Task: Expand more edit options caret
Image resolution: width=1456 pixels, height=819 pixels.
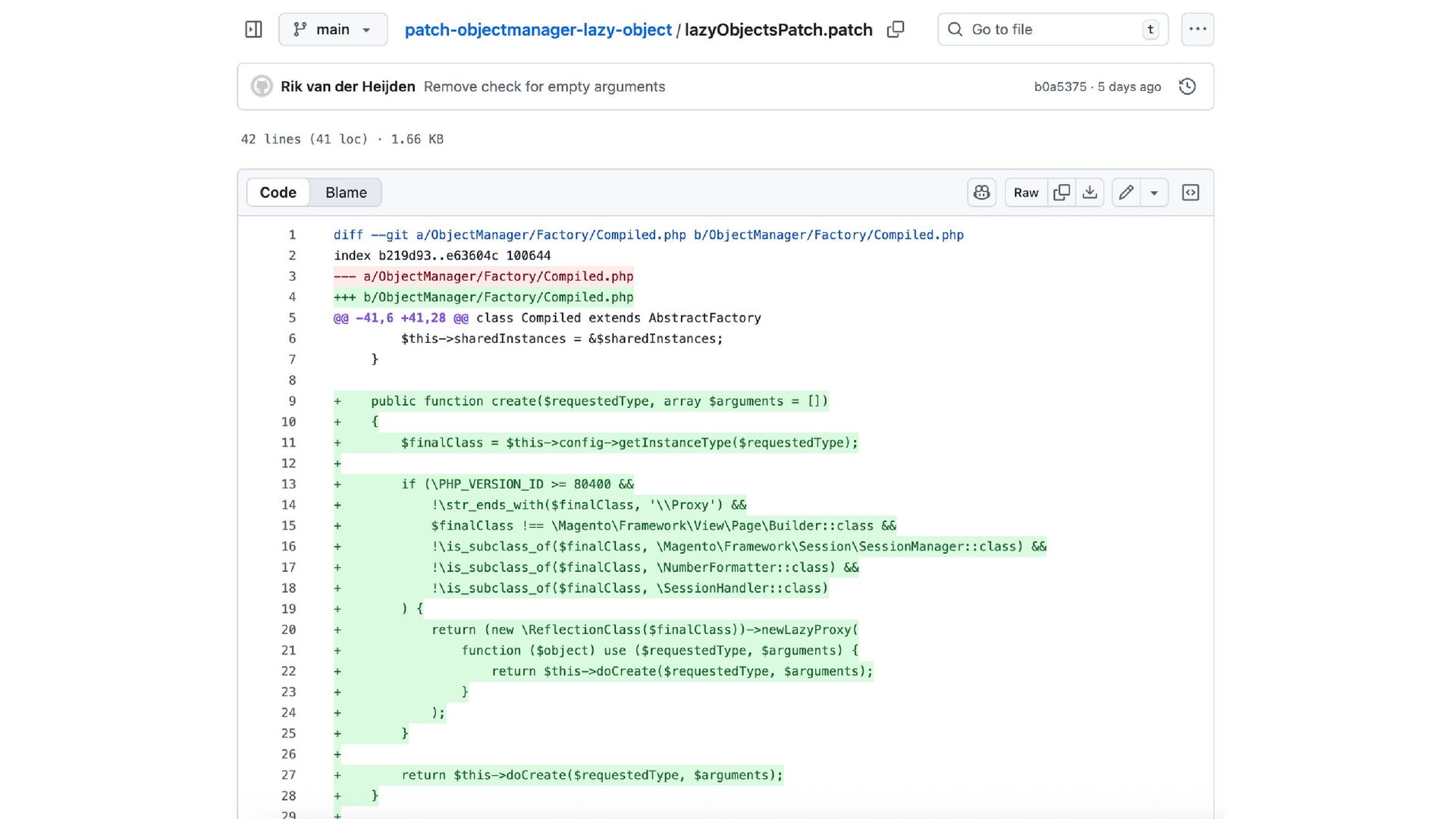Action: (x=1154, y=193)
